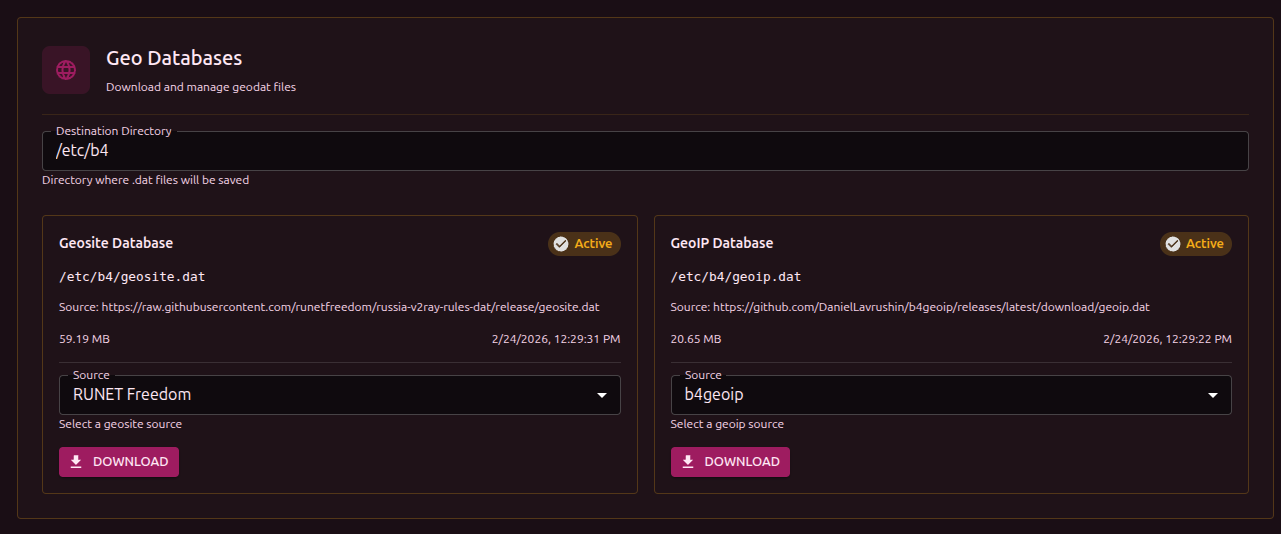Click the 59.19 MB file size text
Image resolution: width=1281 pixels, height=534 pixels.
tap(85, 339)
